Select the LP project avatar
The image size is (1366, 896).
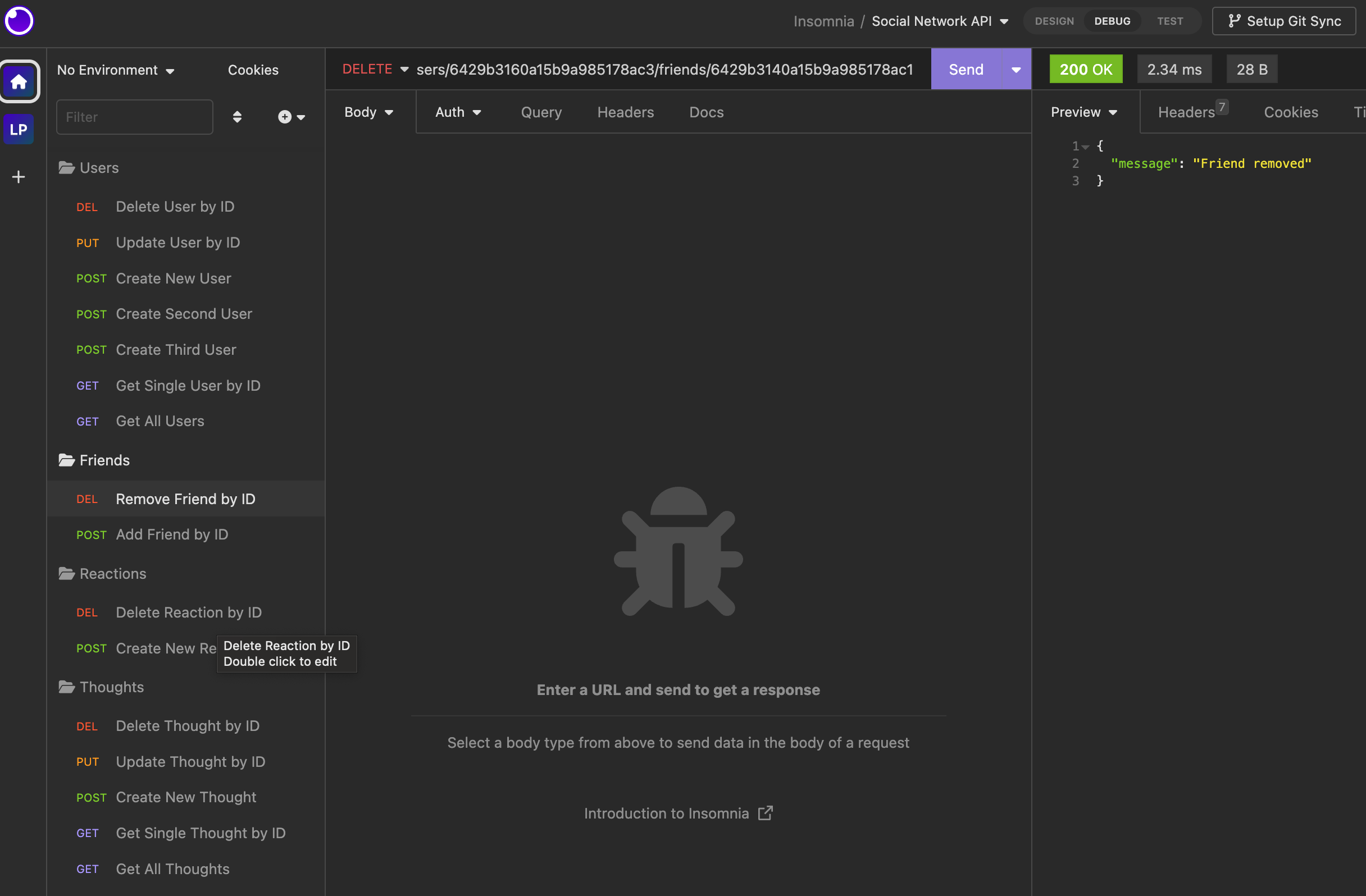coord(18,129)
